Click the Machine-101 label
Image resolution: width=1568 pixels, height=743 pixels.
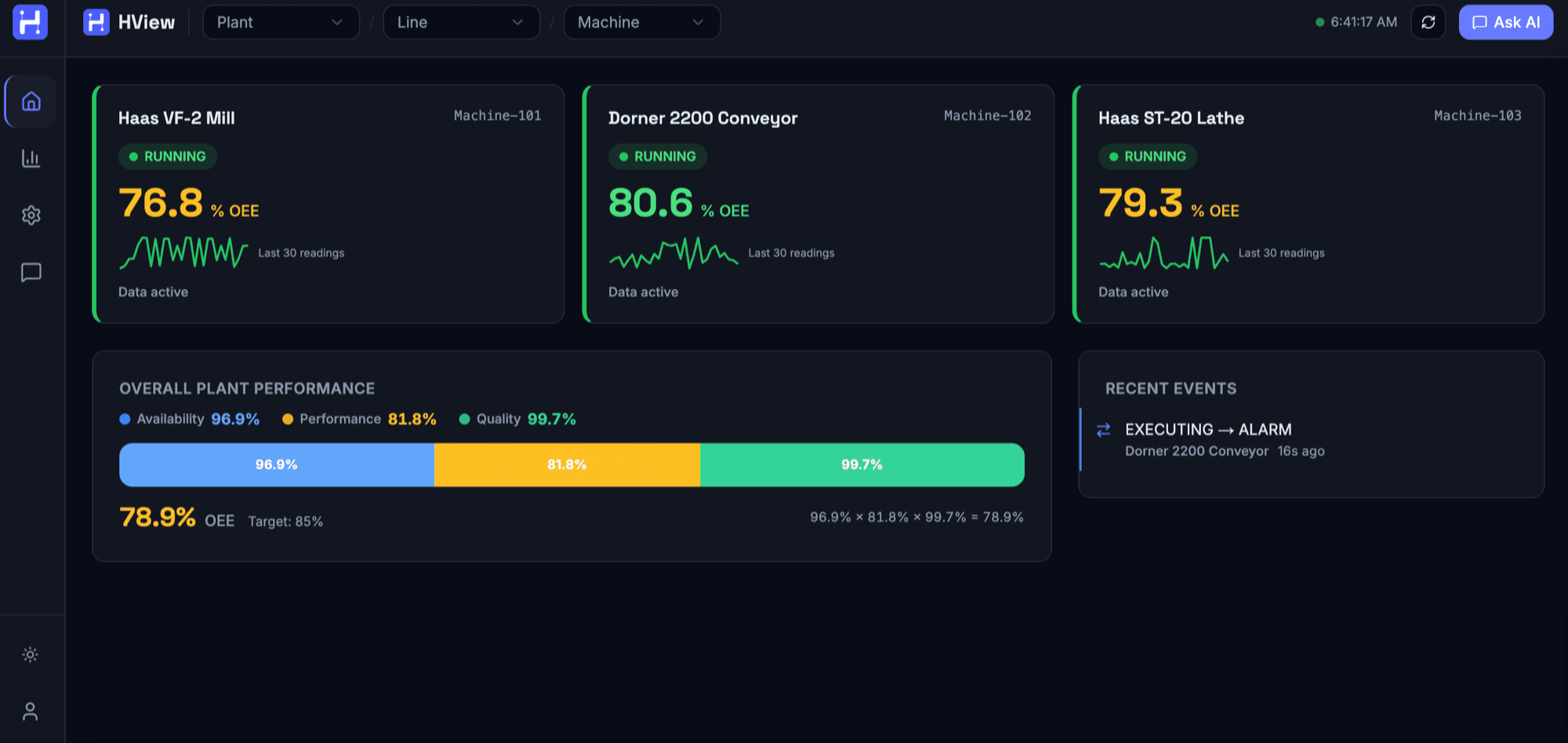[497, 116]
